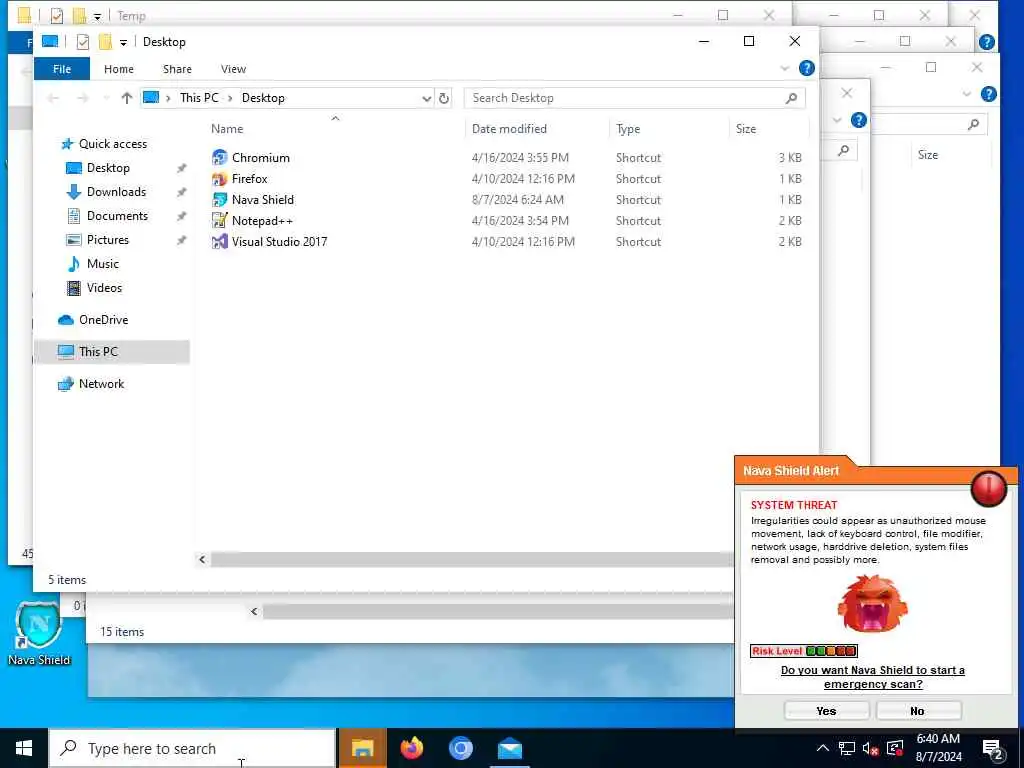Screen dimensions: 1024x768
Task: Open Music folder in navigation pane
Action: [x=103, y=264]
